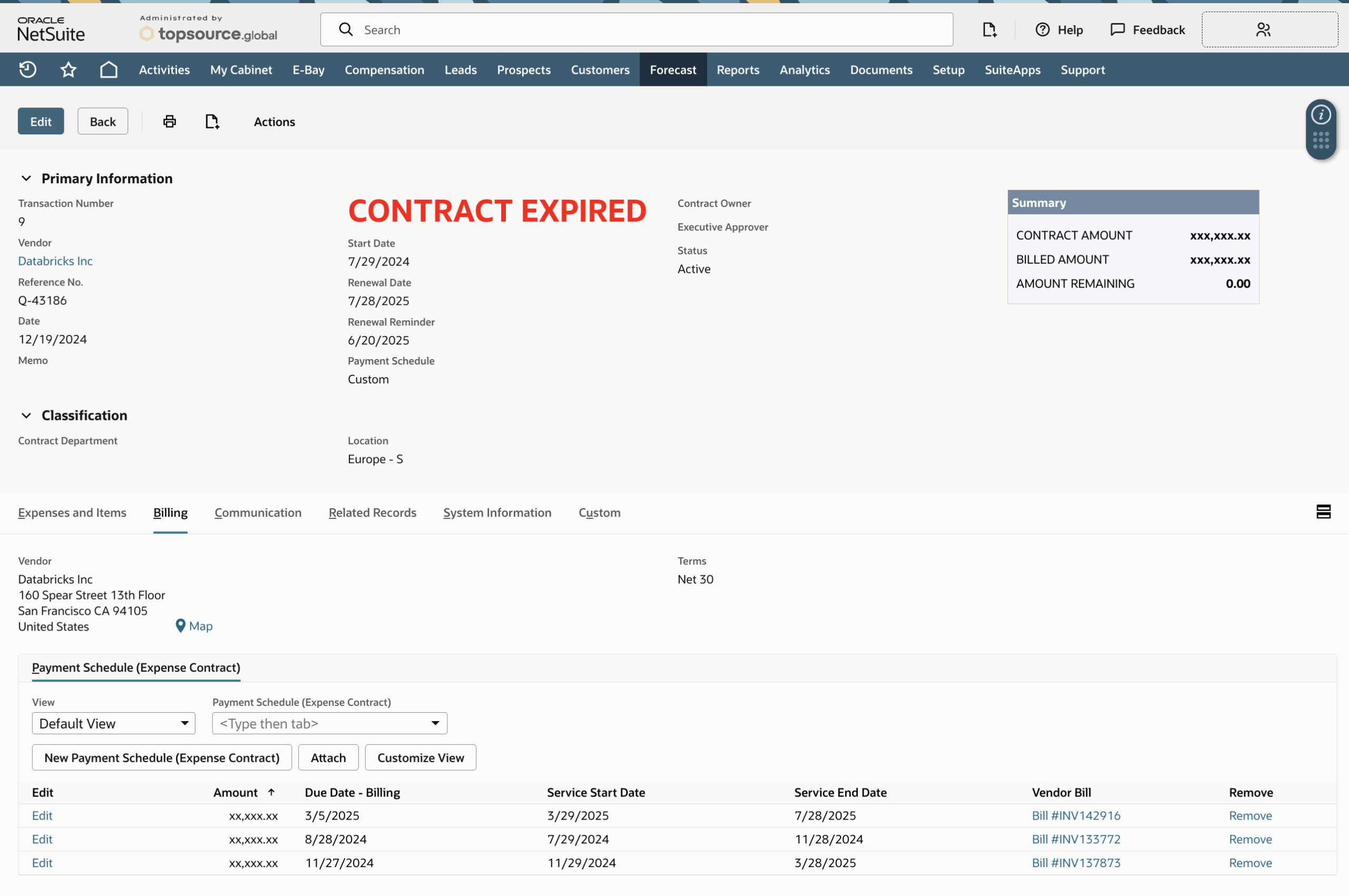Click the Help question mark icon
Screen dimensions: 1349x896
[1043, 29]
